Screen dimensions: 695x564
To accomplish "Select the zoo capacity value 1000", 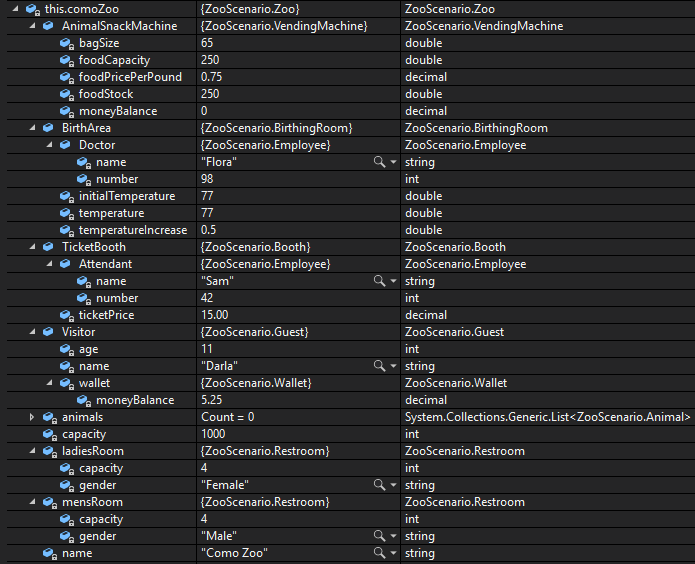I will click(213, 434).
